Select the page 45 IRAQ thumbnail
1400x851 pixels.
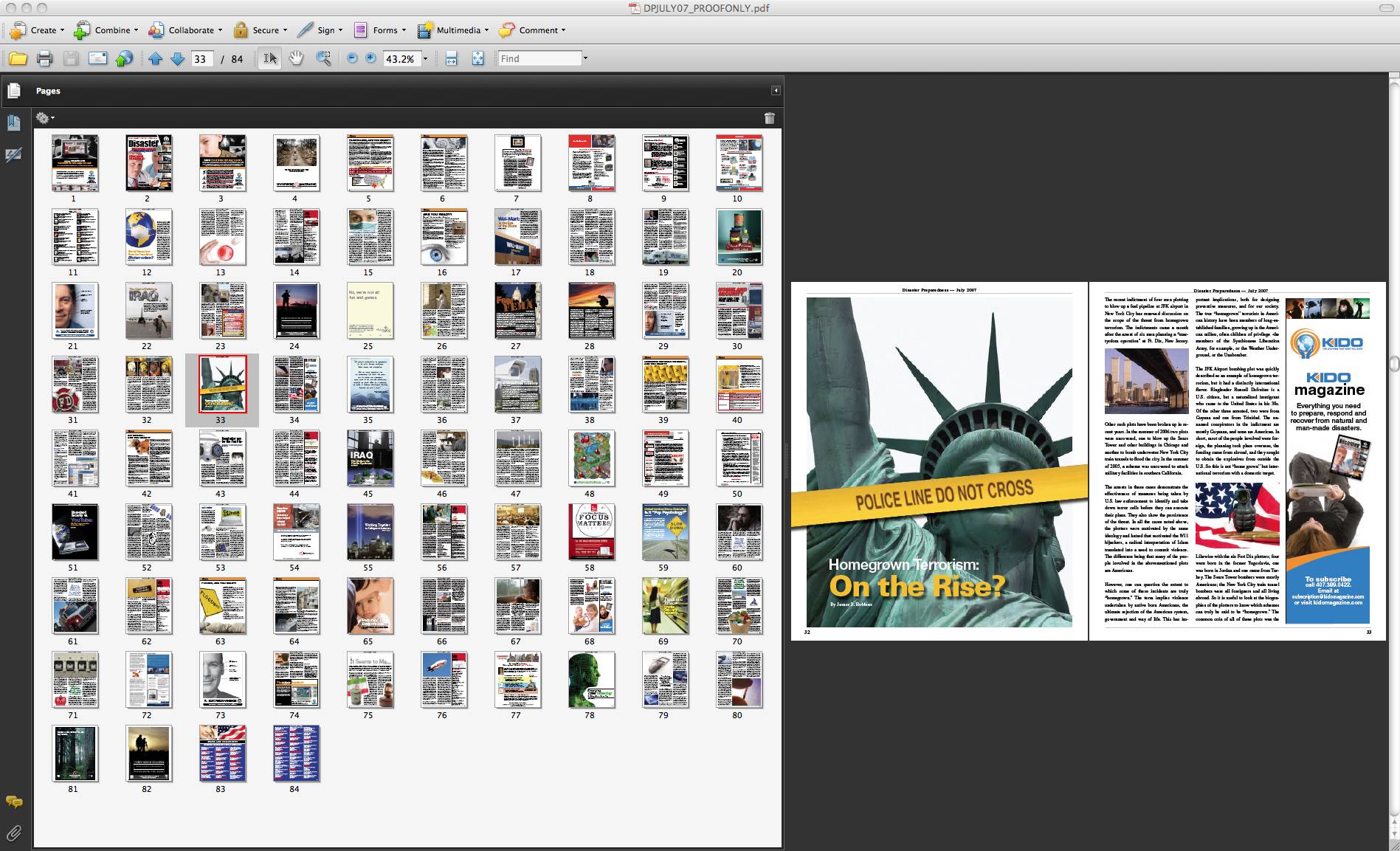(370, 458)
